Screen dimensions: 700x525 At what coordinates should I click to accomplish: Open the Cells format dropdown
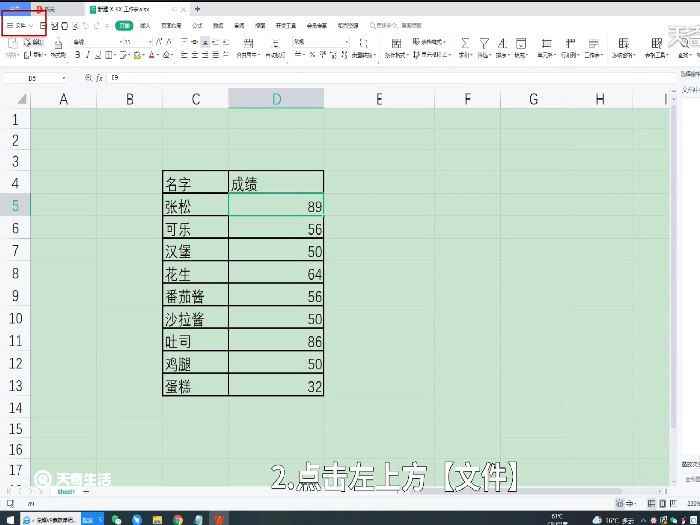tap(546, 48)
